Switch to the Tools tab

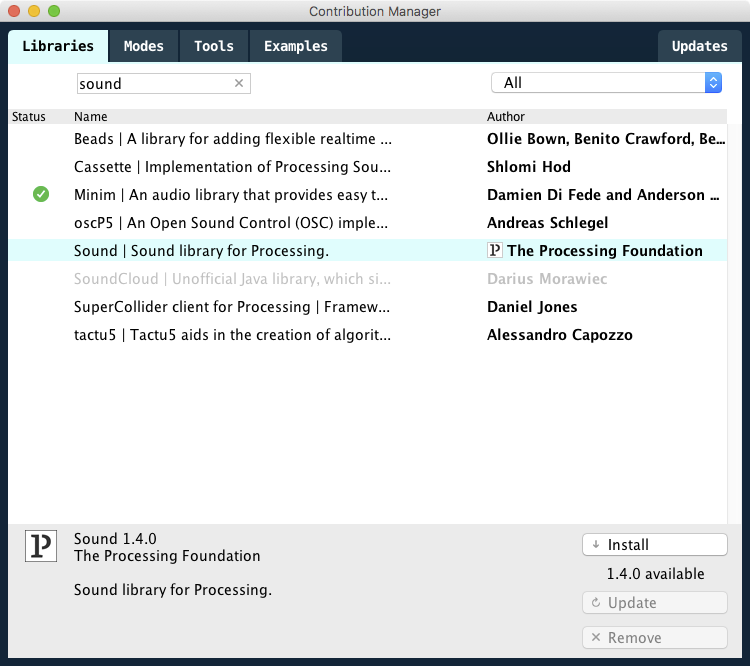click(214, 46)
